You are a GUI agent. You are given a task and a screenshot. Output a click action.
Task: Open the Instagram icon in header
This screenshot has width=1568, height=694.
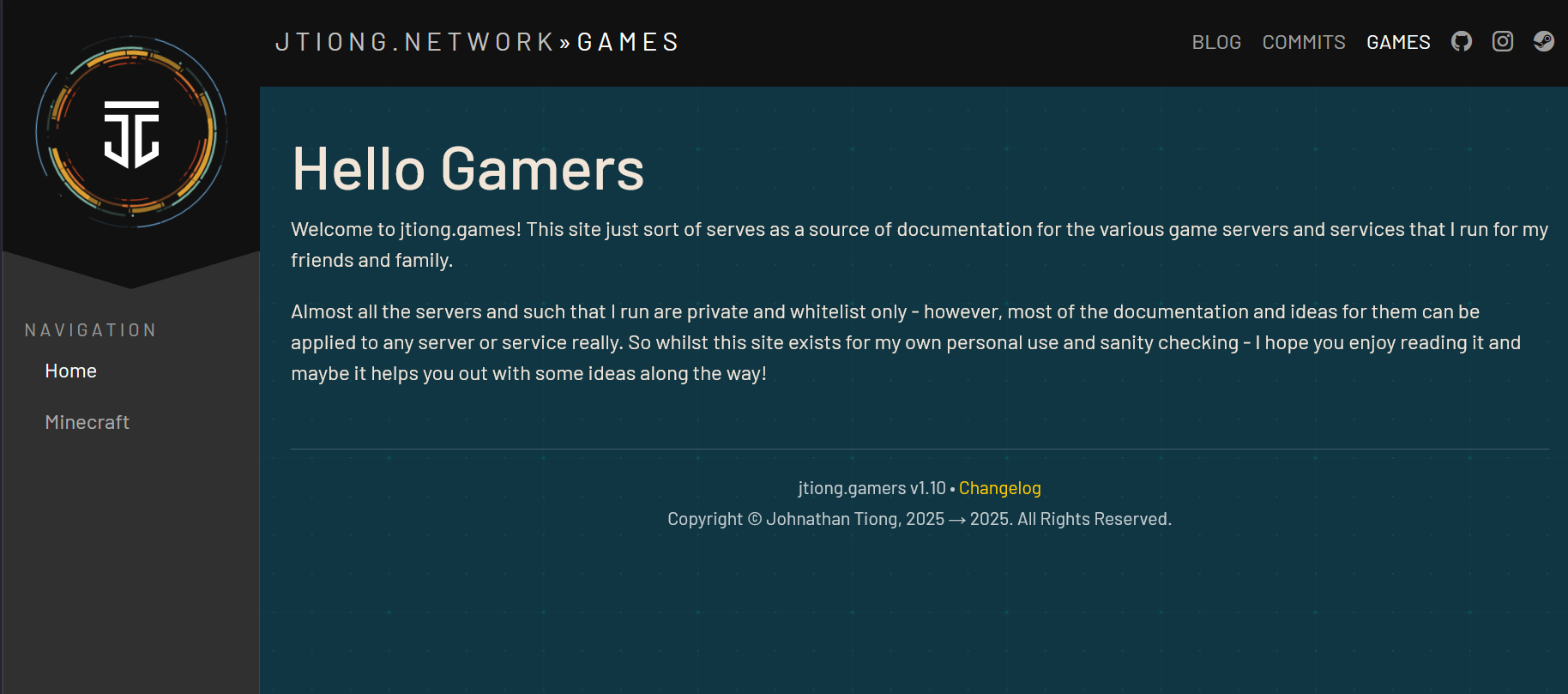pyautogui.click(x=1503, y=41)
